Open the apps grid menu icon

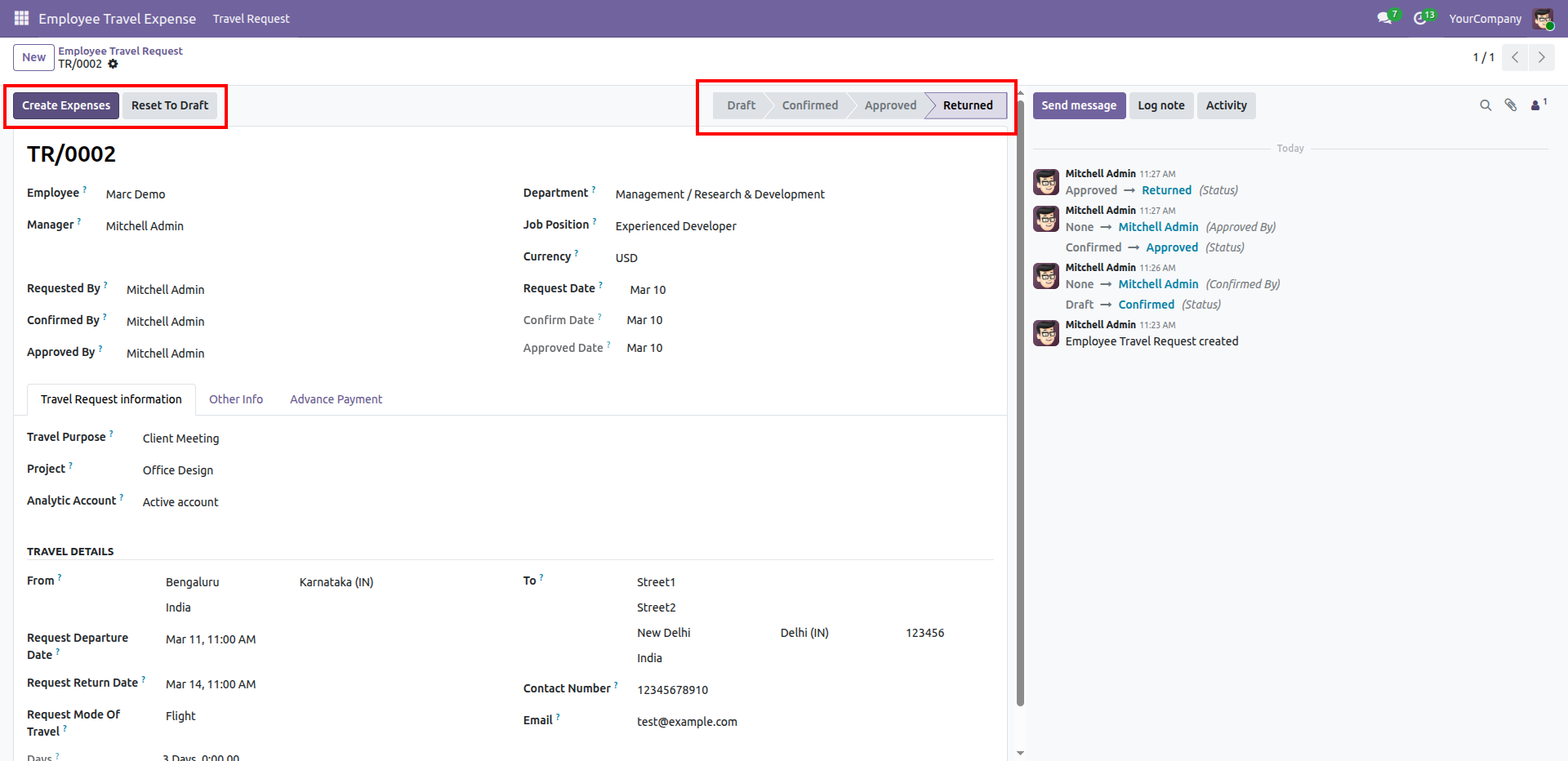pyautogui.click(x=21, y=18)
